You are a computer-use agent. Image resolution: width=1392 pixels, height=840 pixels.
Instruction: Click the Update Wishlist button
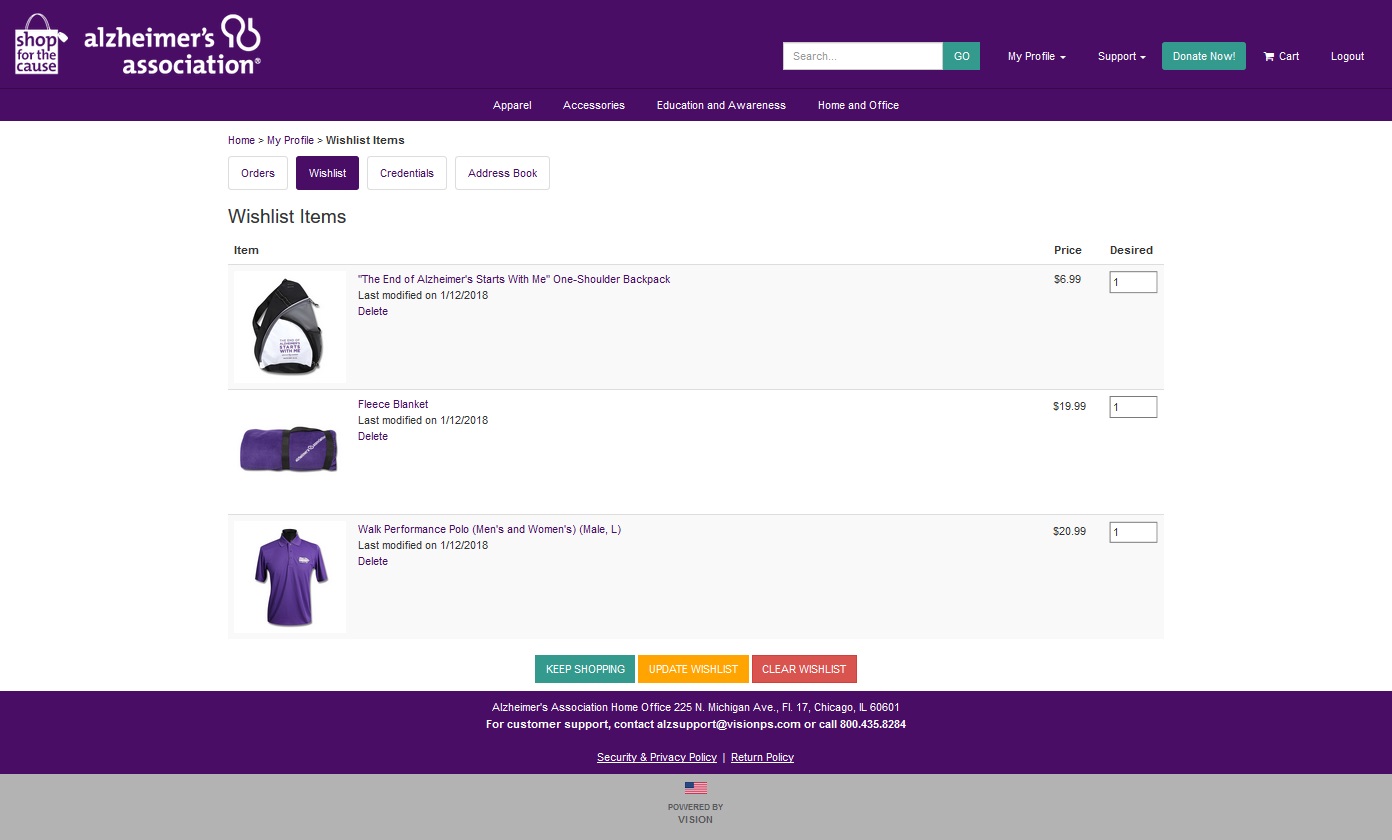pyautogui.click(x=693, y=669)
